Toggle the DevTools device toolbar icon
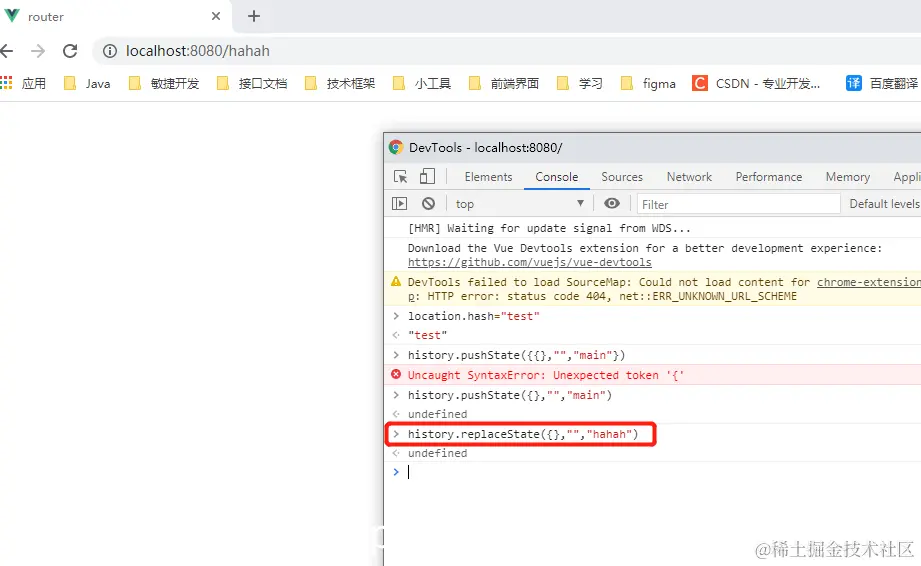The image size is (921, 566). pos(427,176)
